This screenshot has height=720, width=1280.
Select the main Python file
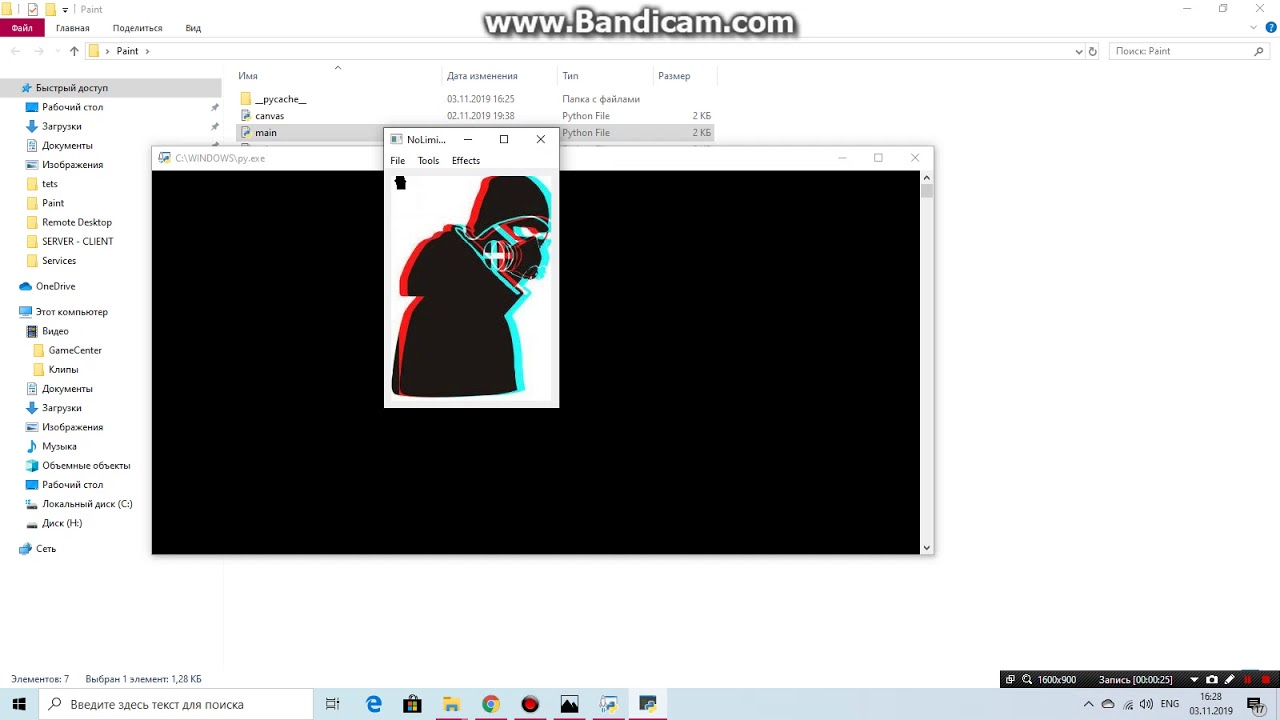pyautogui.click(x=266, y=133)
